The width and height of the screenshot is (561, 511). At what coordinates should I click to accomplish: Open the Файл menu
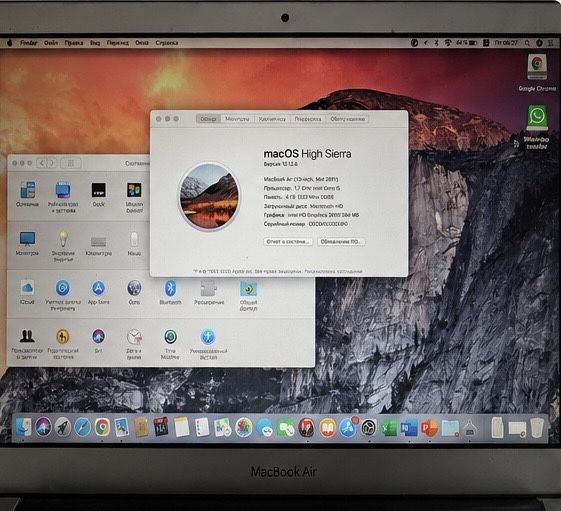click(51, 43)
